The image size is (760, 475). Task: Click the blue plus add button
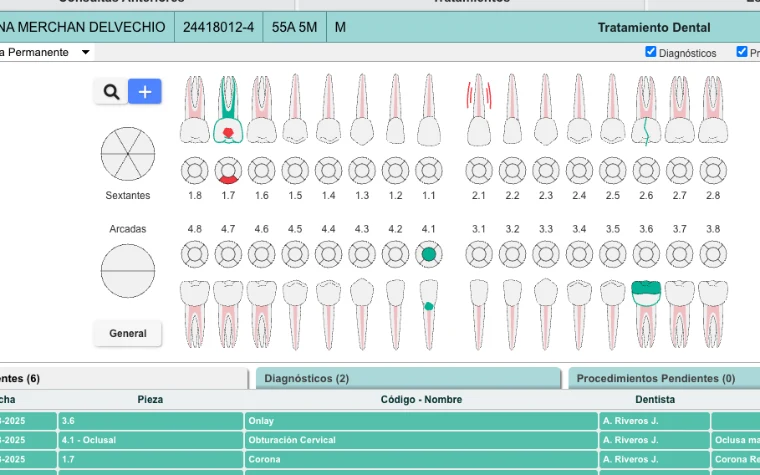click(x=145, y=92)
